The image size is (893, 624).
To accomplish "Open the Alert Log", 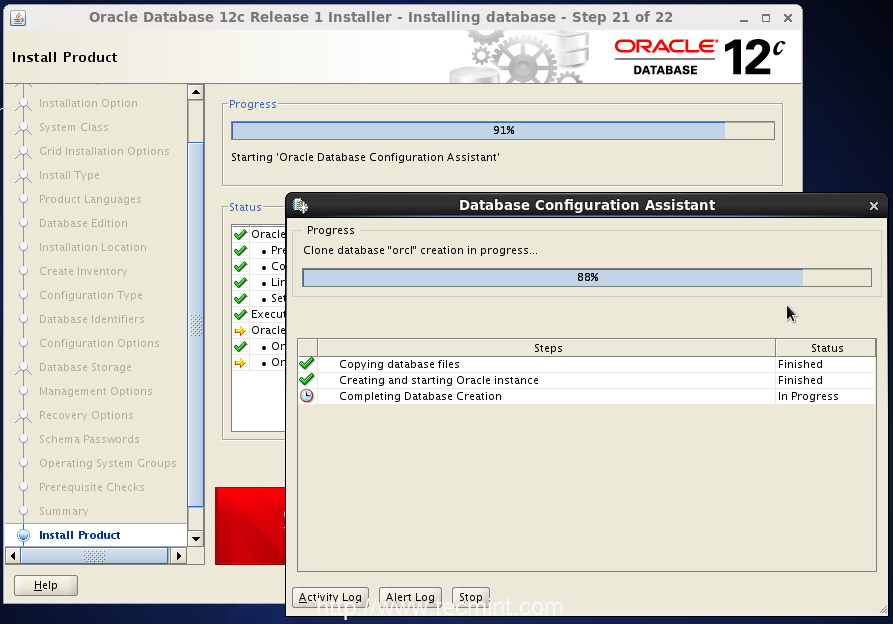I will pos(410,597).
